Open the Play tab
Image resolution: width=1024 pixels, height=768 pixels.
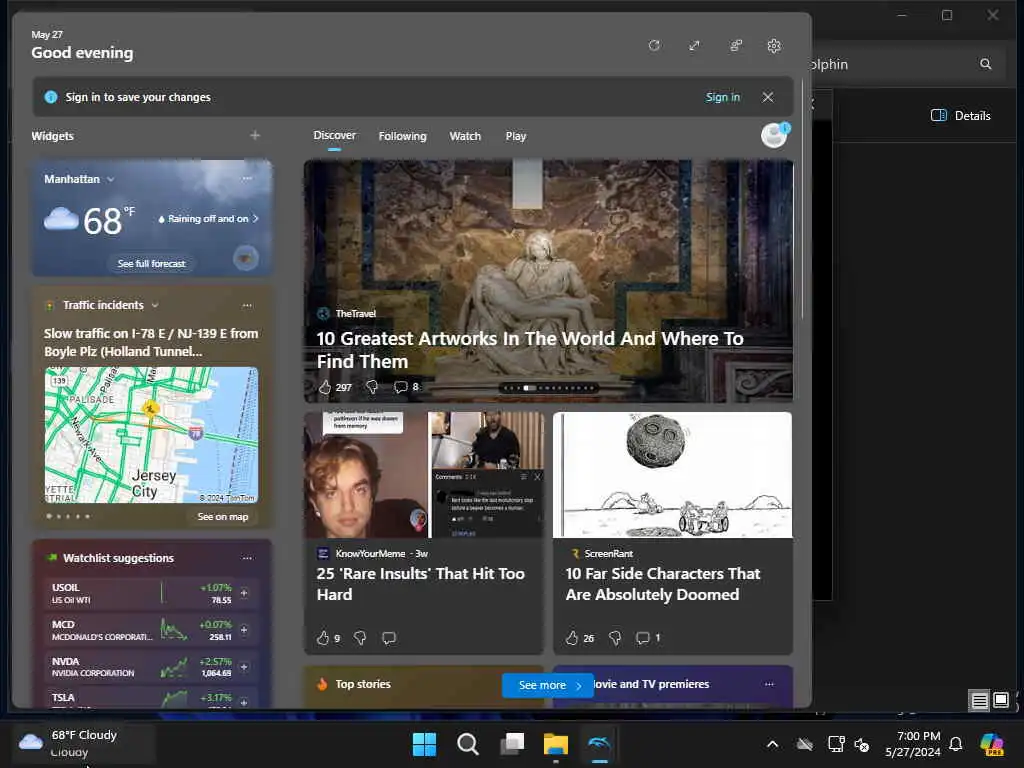pos(515,136)
